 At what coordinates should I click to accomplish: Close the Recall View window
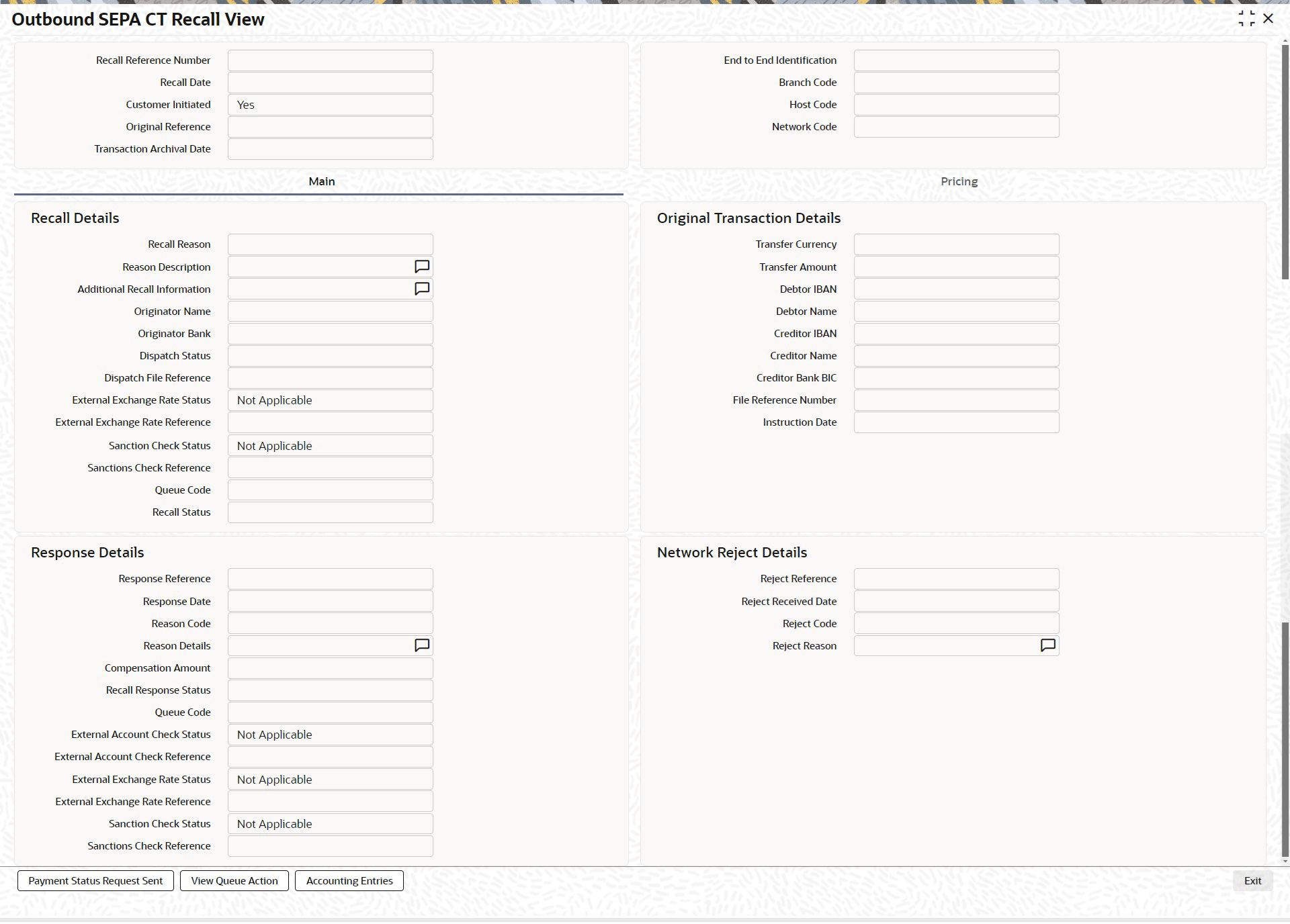[x=1268, y=19]
